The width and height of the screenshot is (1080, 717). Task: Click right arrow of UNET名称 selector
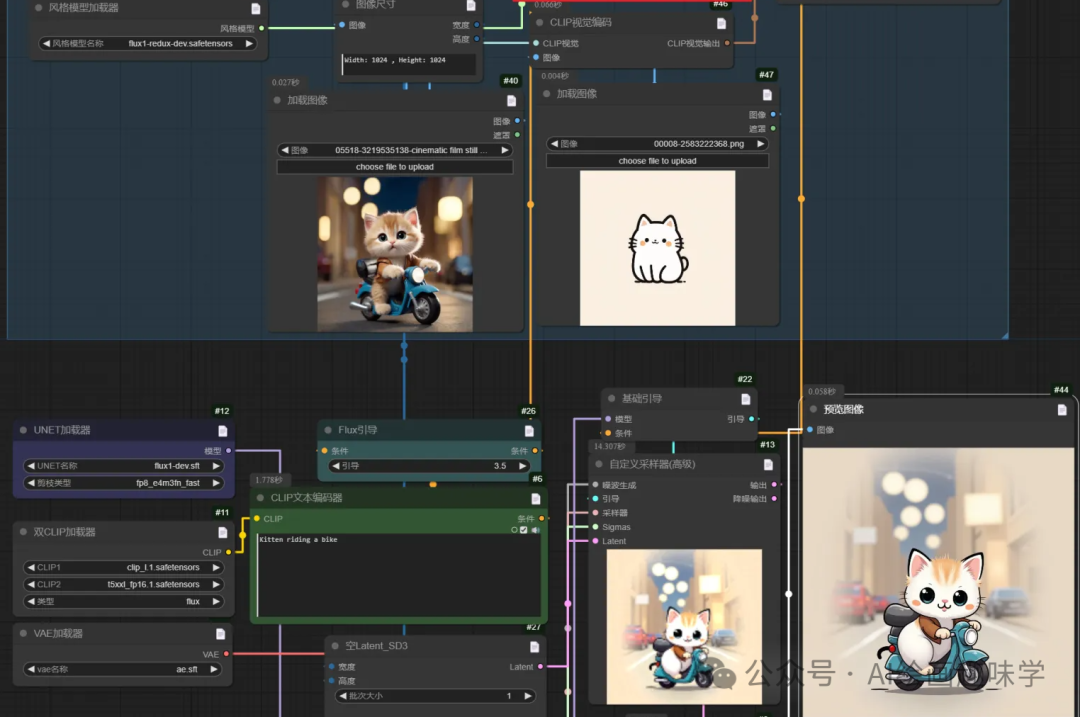(x=216, y=466)
